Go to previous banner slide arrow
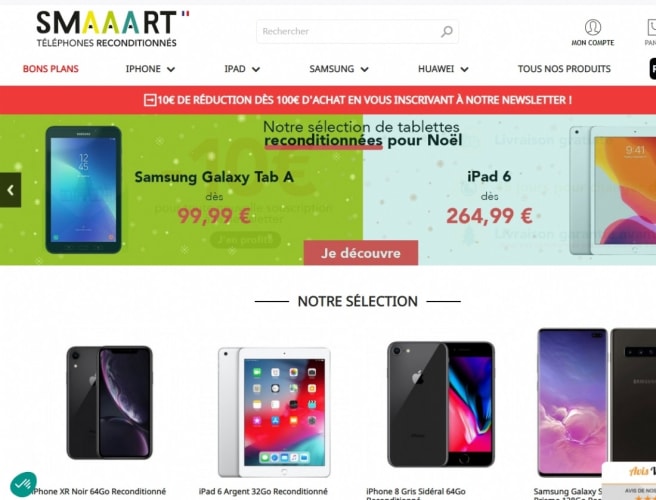The height and width of the screenshot is (500, 656). (x=10, y=190)
